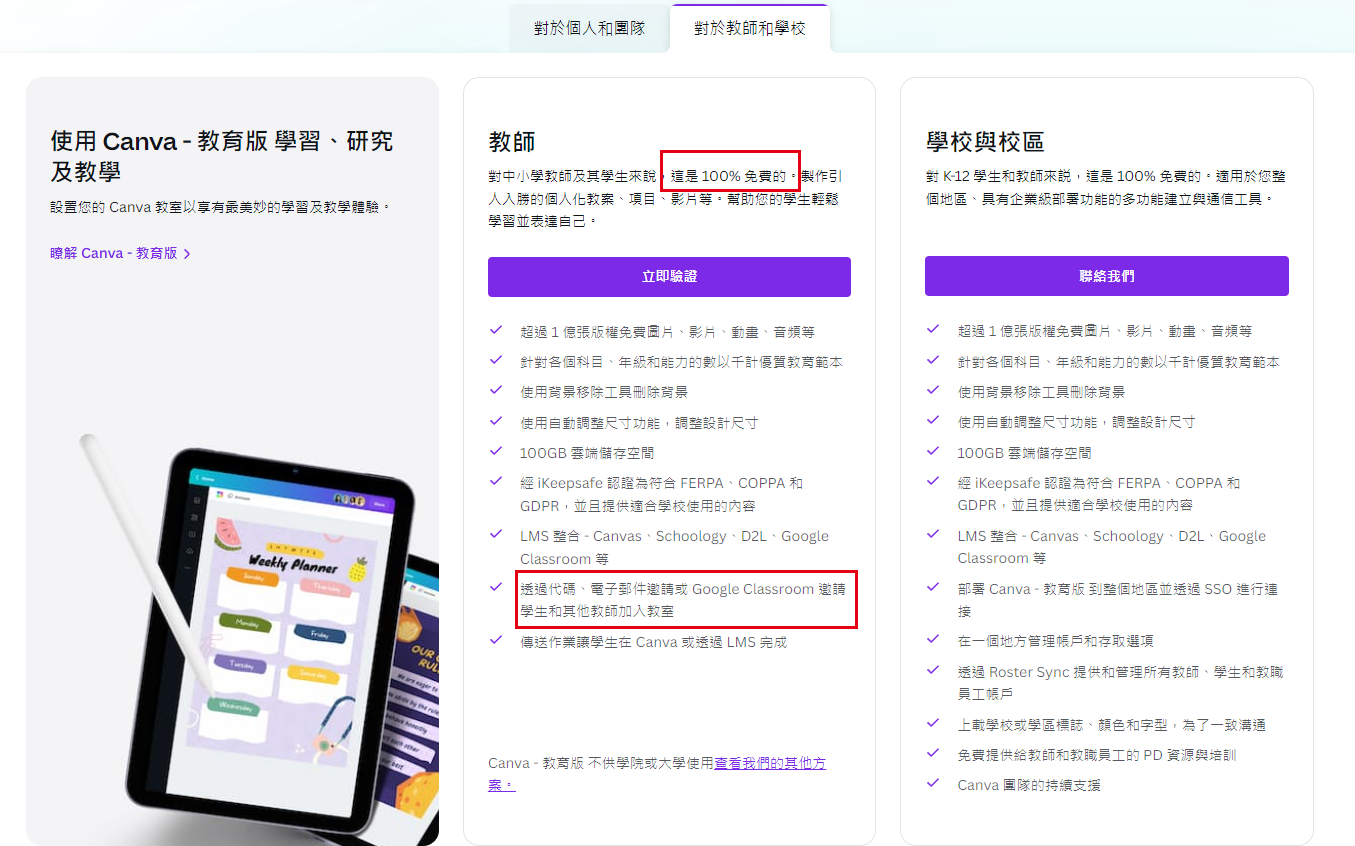Click checkmark beside 部署 Canva - 教育版 feature
The image size is (1355, 846).
point(933,588)
